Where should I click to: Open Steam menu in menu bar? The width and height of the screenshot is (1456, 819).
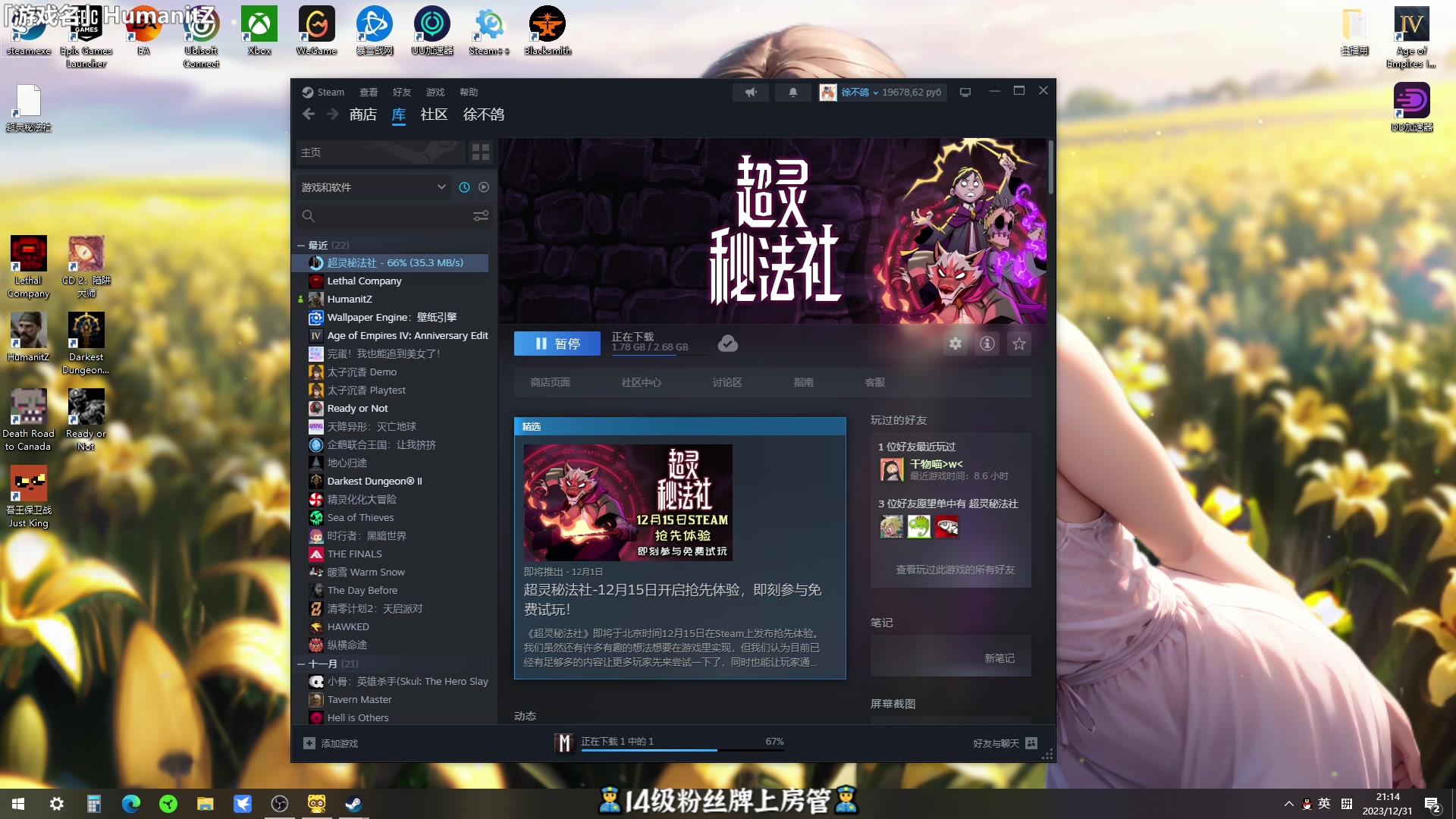point(324,93)
